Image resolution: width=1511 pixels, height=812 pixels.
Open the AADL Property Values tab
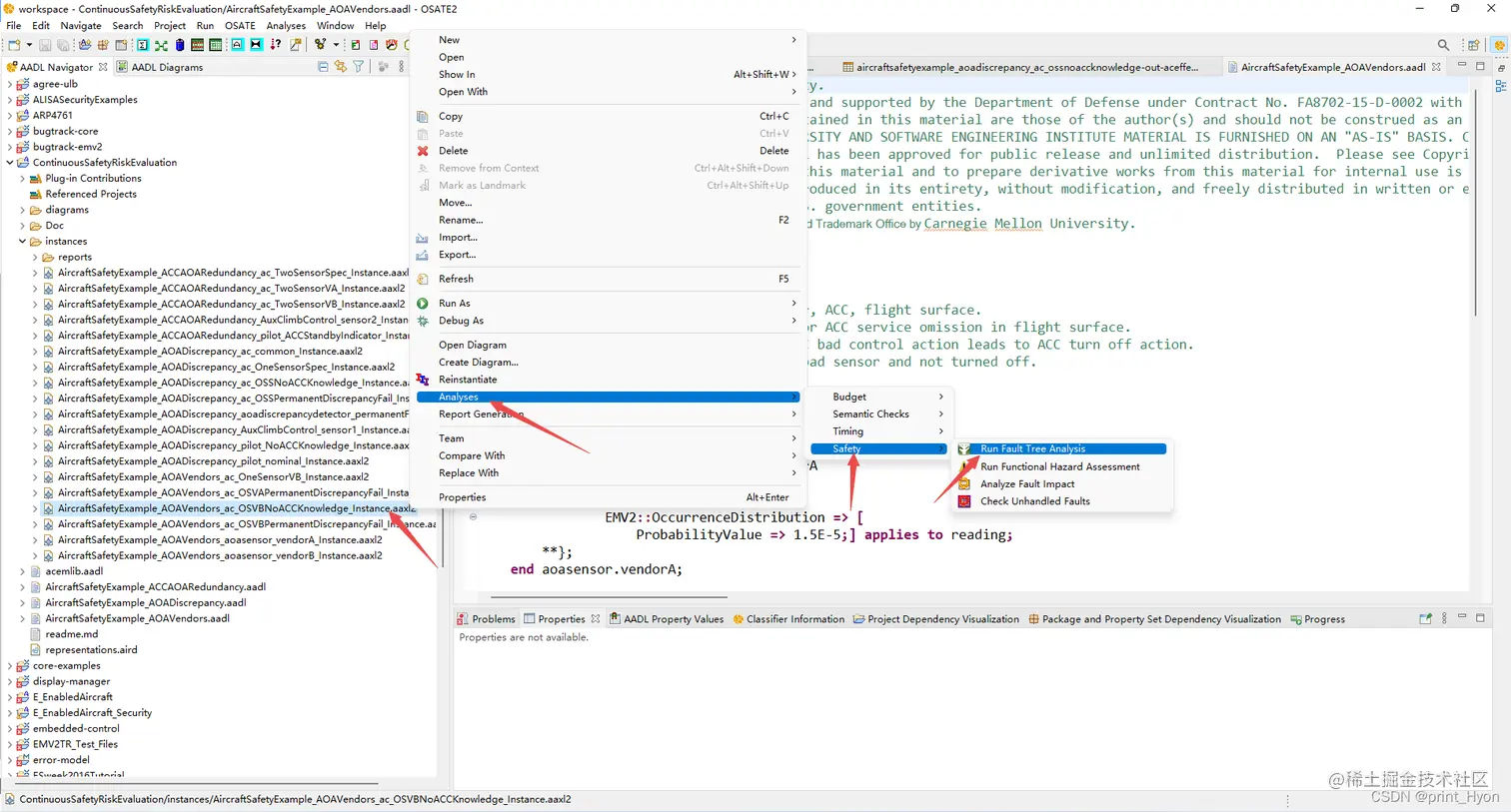pyautogui.click(x=666, y=619)
